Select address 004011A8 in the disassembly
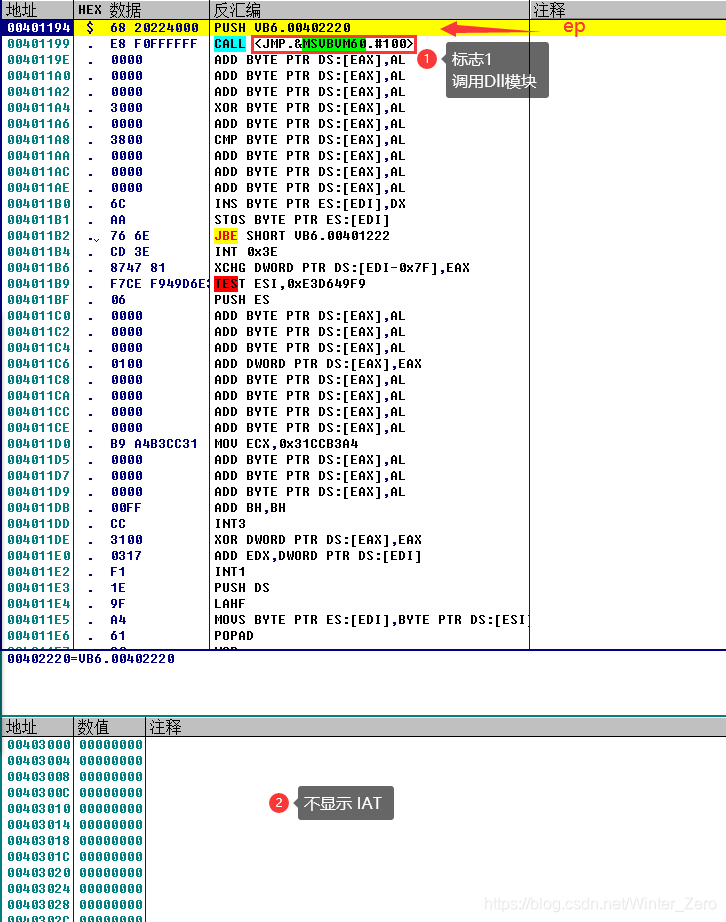This screenshot has width=726, height=922. 39,139
